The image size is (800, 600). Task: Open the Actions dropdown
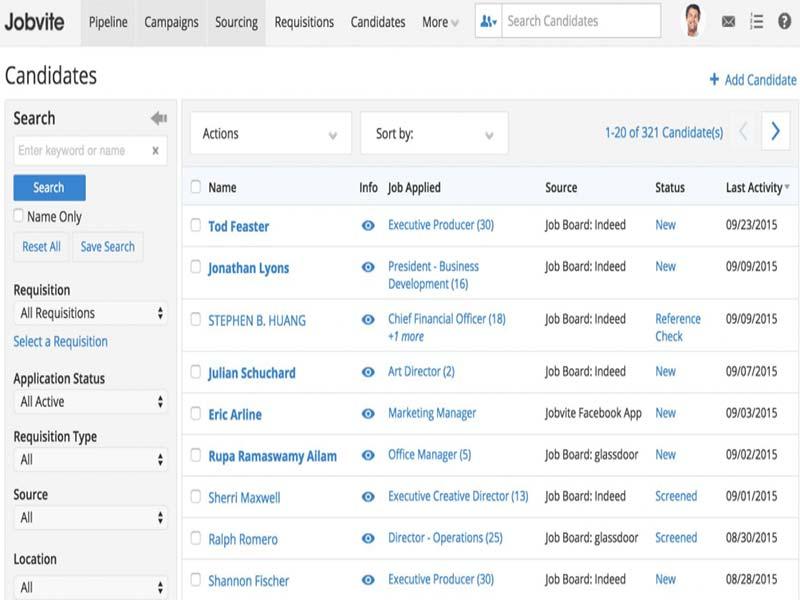click(271, 134)
